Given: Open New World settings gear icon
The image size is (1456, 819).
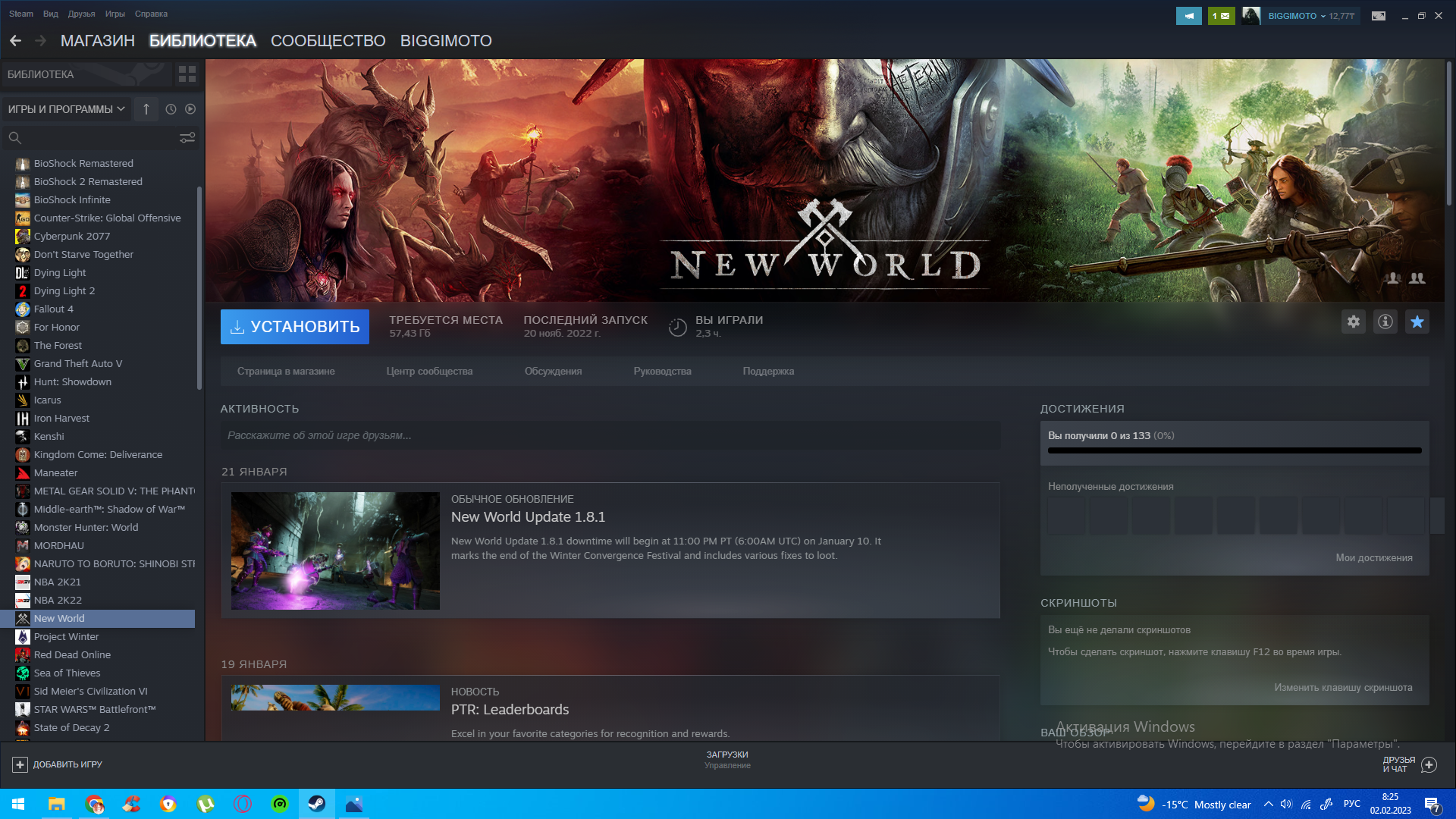Looking at the screenshot, I should 1354,322.
